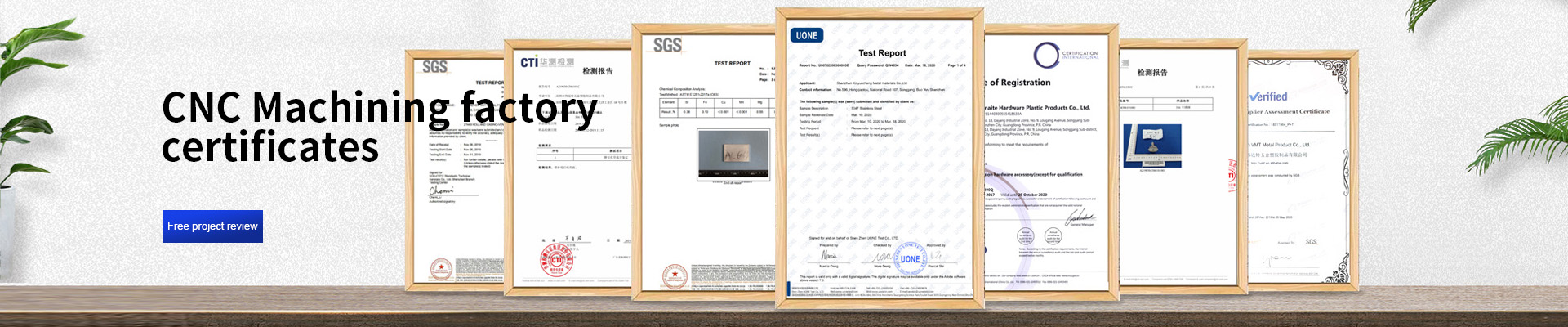Viewport: 1568px width, 327px height.
Task: Click the sample photo on SGS report
Action: coord(733,155)
